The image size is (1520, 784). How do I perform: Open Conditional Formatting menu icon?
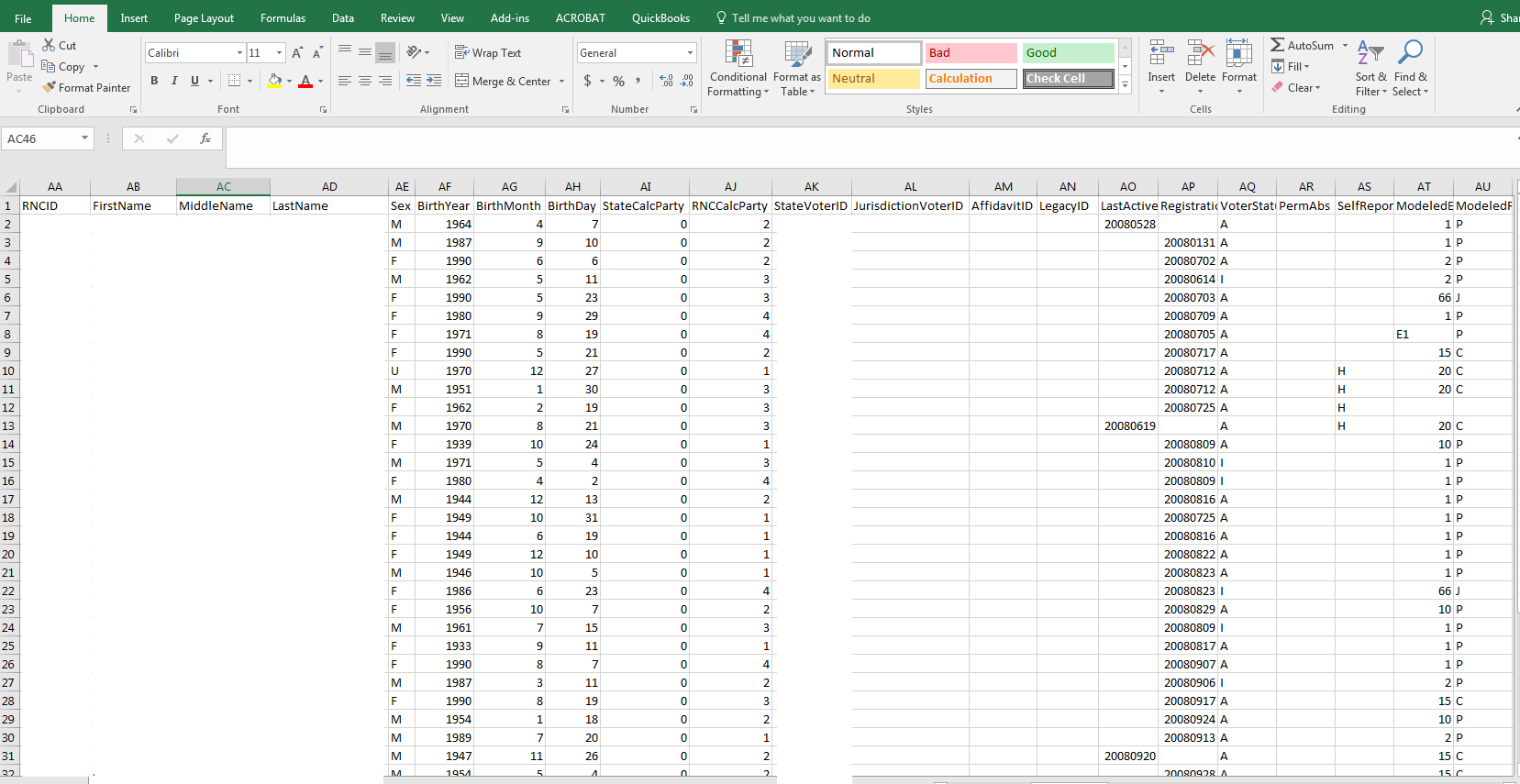(x=738, y=54)
